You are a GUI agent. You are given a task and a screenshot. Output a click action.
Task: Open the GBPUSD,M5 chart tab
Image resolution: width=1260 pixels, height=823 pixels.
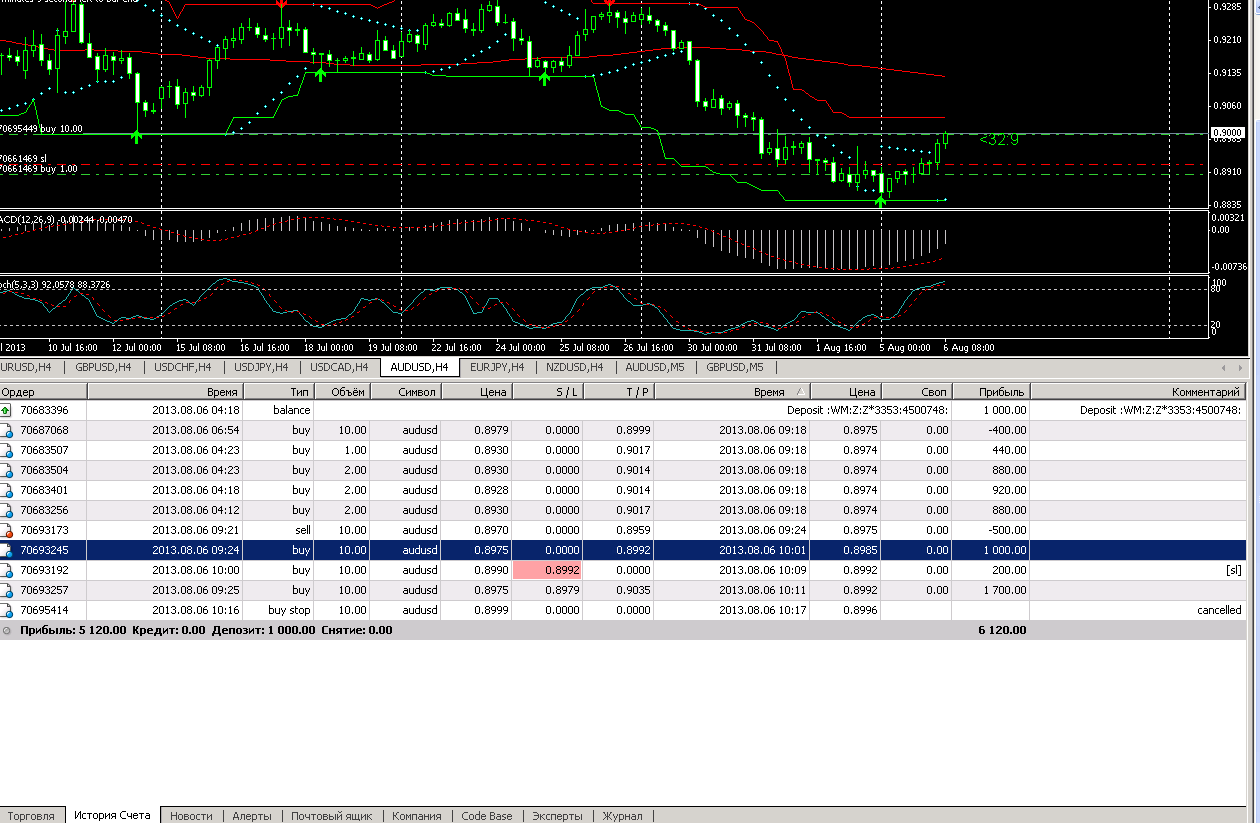(734, 367)
